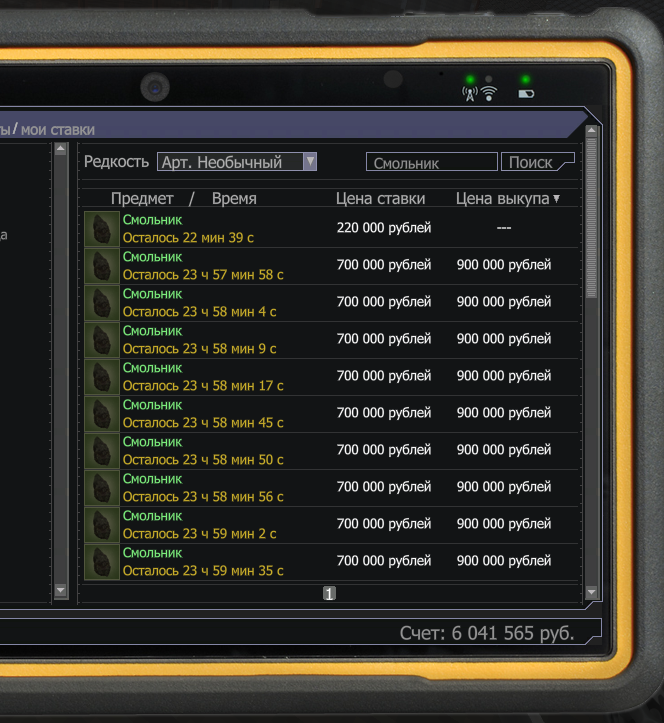Click the item icon for lot ending 23 ч 57 мин 58 с

(101, 266)
